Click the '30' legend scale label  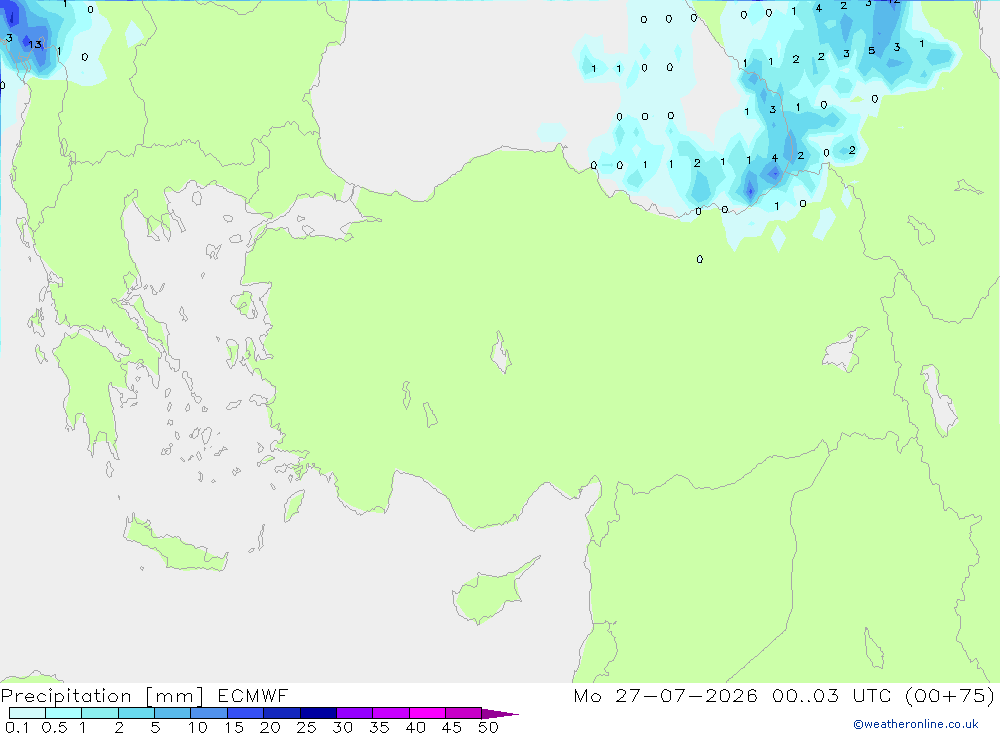[x=342, y=727]
